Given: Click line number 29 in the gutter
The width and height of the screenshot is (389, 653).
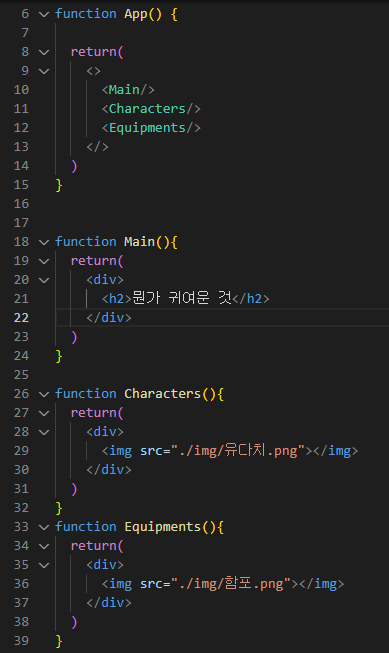Looking at the screenshot, I should tap(21, 451).
